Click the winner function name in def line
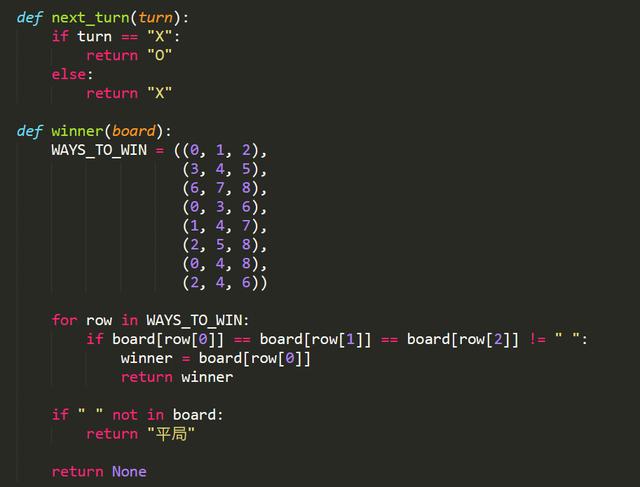640x487 pixels. (77, 131)
